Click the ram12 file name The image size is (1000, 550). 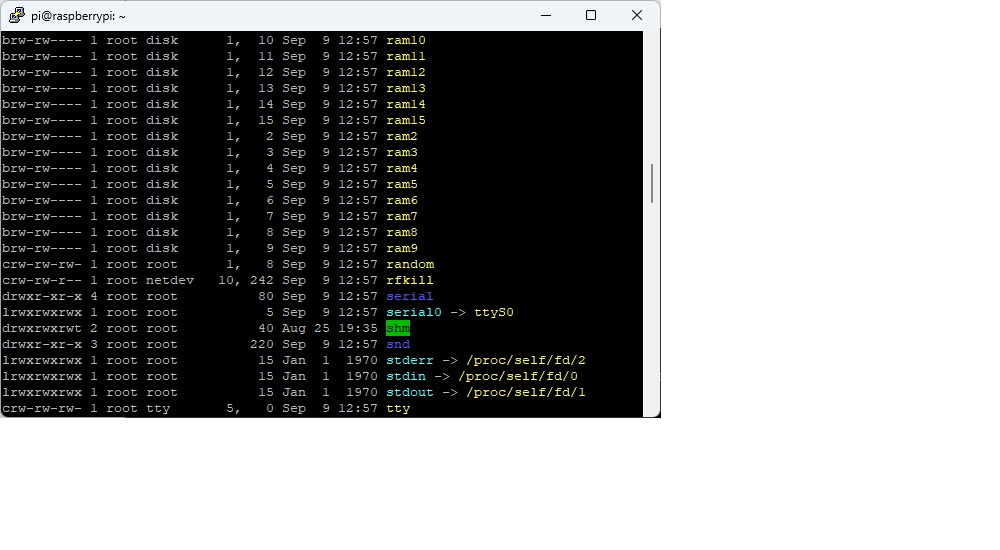click(x=406, y=72)
